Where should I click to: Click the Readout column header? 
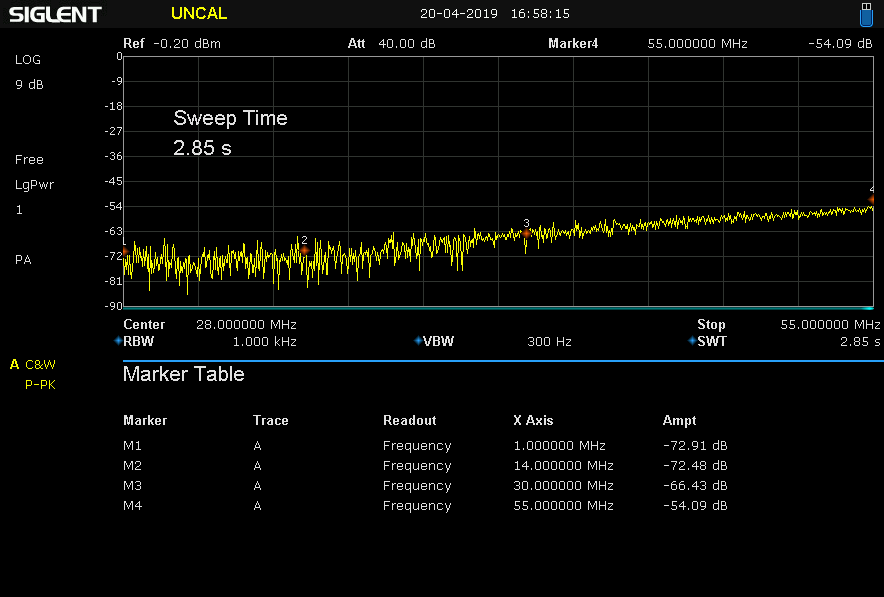point(409,421)
